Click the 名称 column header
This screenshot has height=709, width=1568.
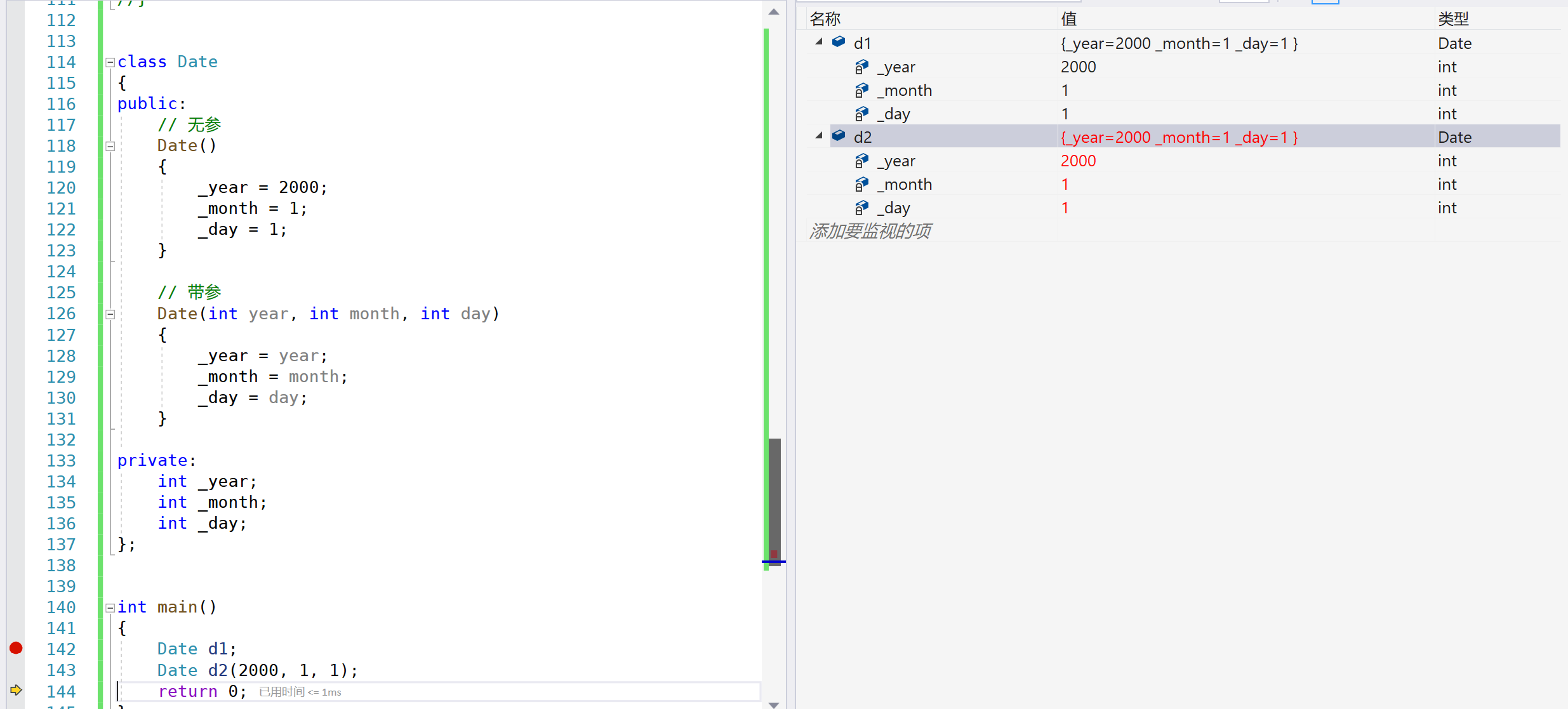[x=825, y=19]
